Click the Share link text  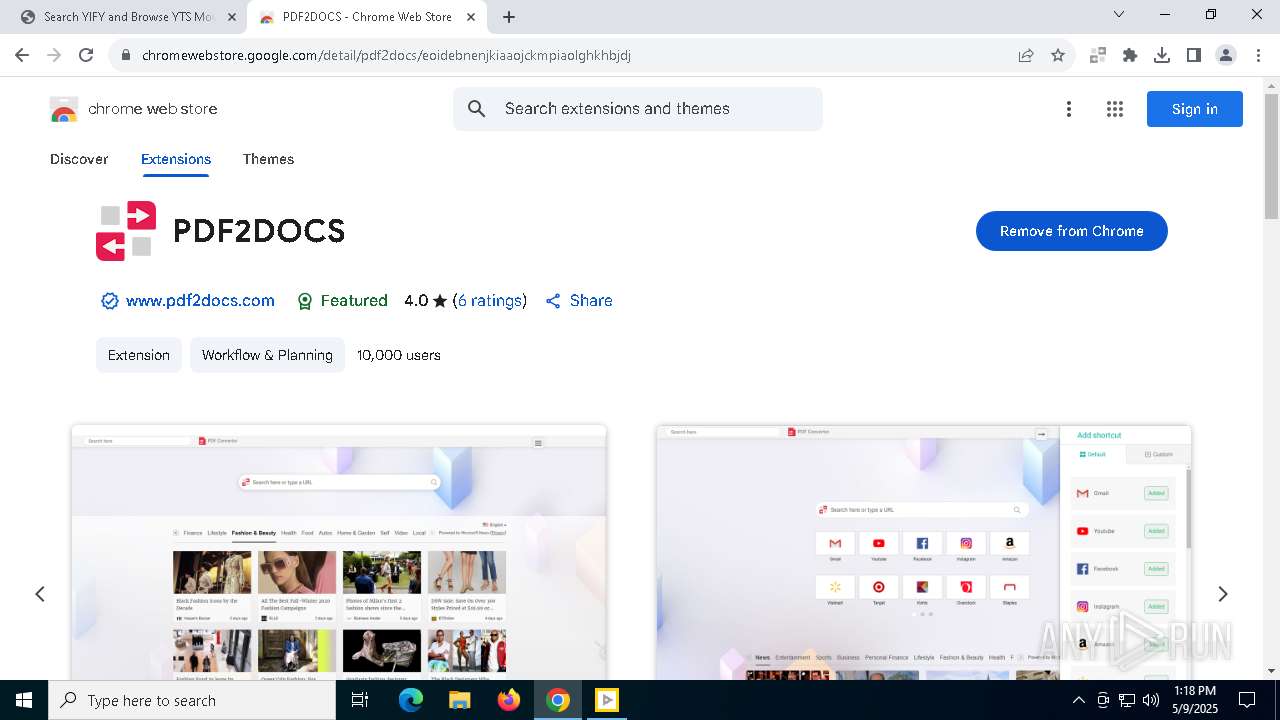[x=591, y=301]
